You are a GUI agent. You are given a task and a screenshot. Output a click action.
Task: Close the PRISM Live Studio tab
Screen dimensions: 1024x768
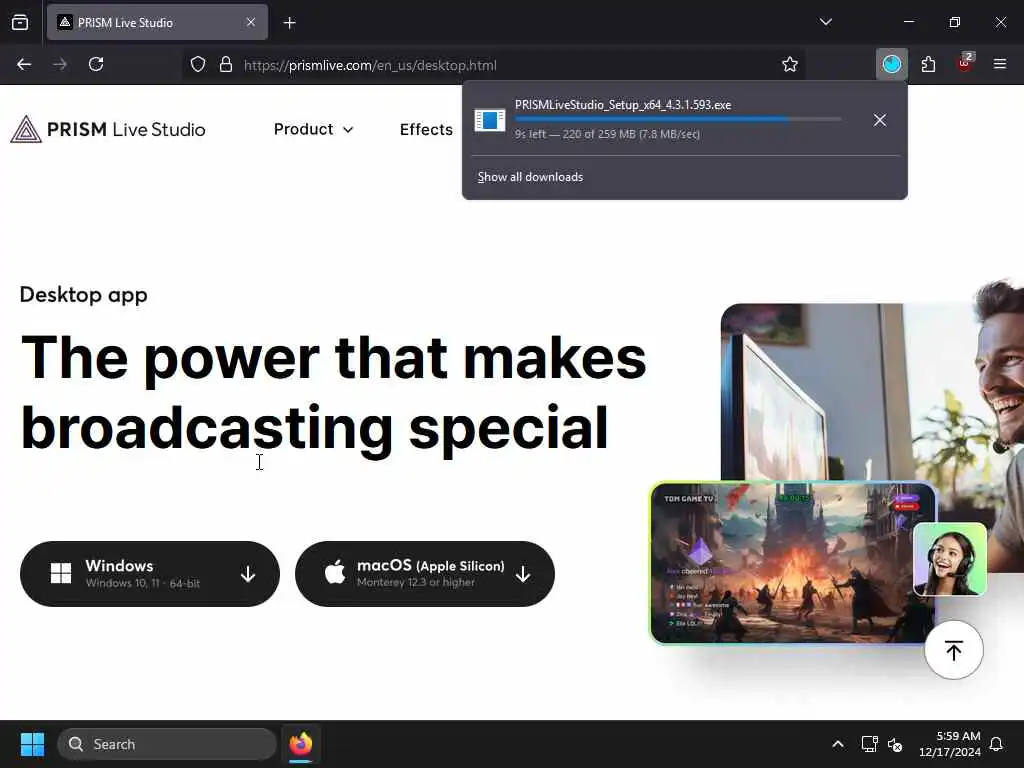pos(251,22)
